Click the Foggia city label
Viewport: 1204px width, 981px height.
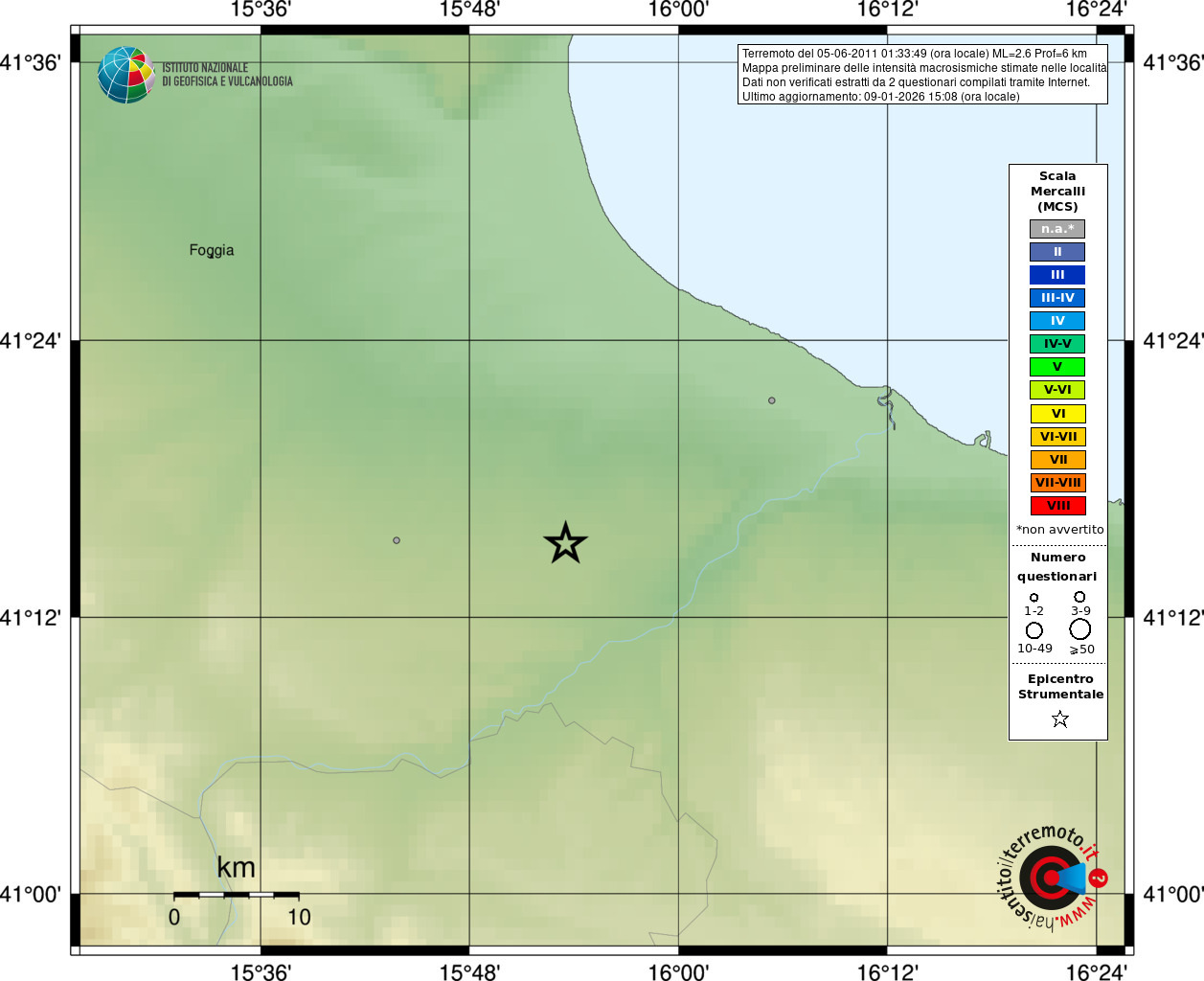click(212, 250)
